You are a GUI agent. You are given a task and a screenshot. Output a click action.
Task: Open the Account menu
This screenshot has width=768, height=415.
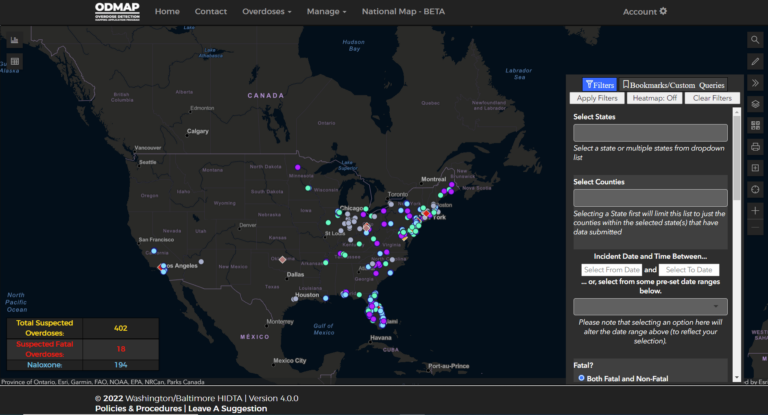(x=645, y=11)
